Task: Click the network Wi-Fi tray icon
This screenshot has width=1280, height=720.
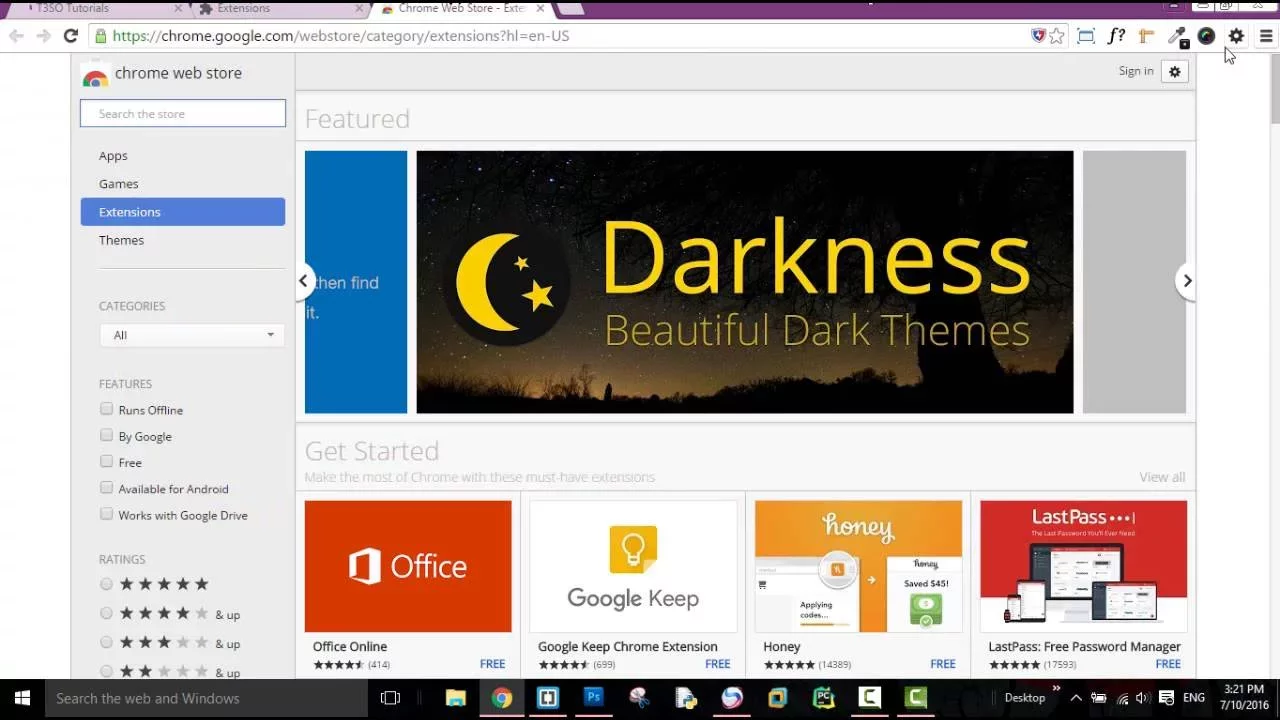Action: (x=1121, y=698)
